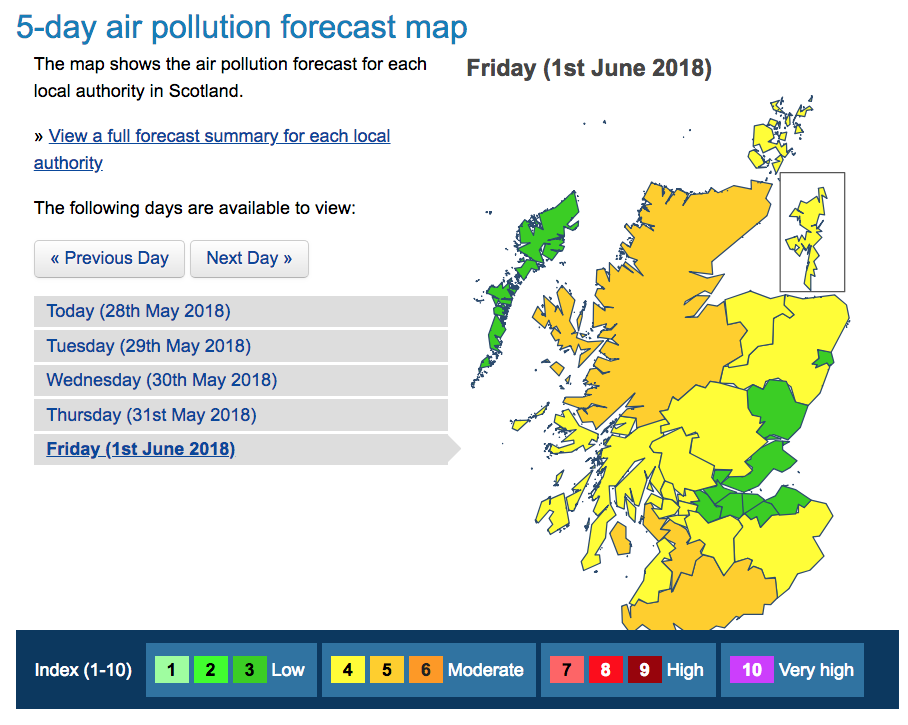Select index 3 low swatch
Screen dimensions: 908x725
[x=249, y=670]
